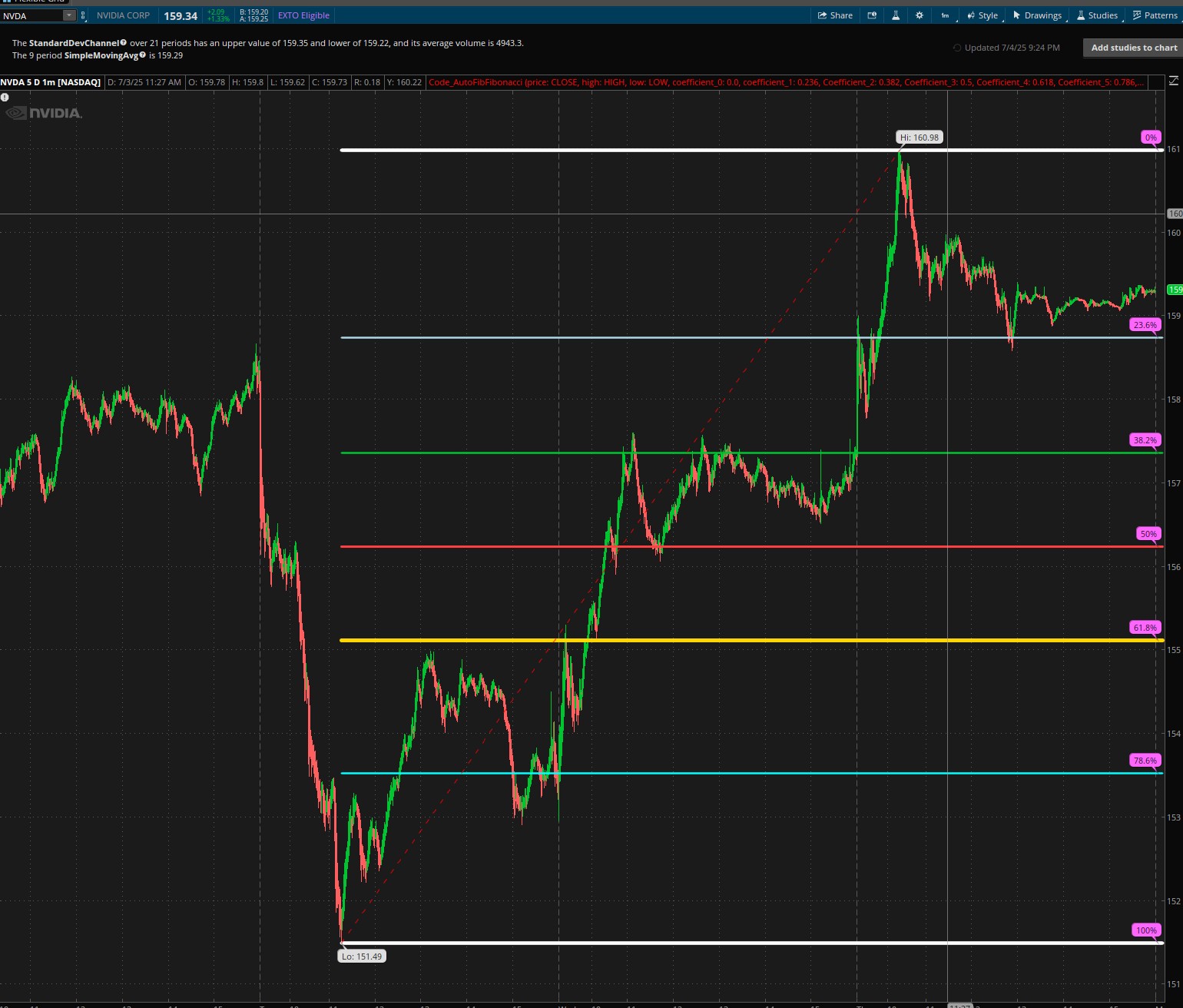Click Add studies to chart button
This screenshot has height=1008, width=1183.
1134,48
